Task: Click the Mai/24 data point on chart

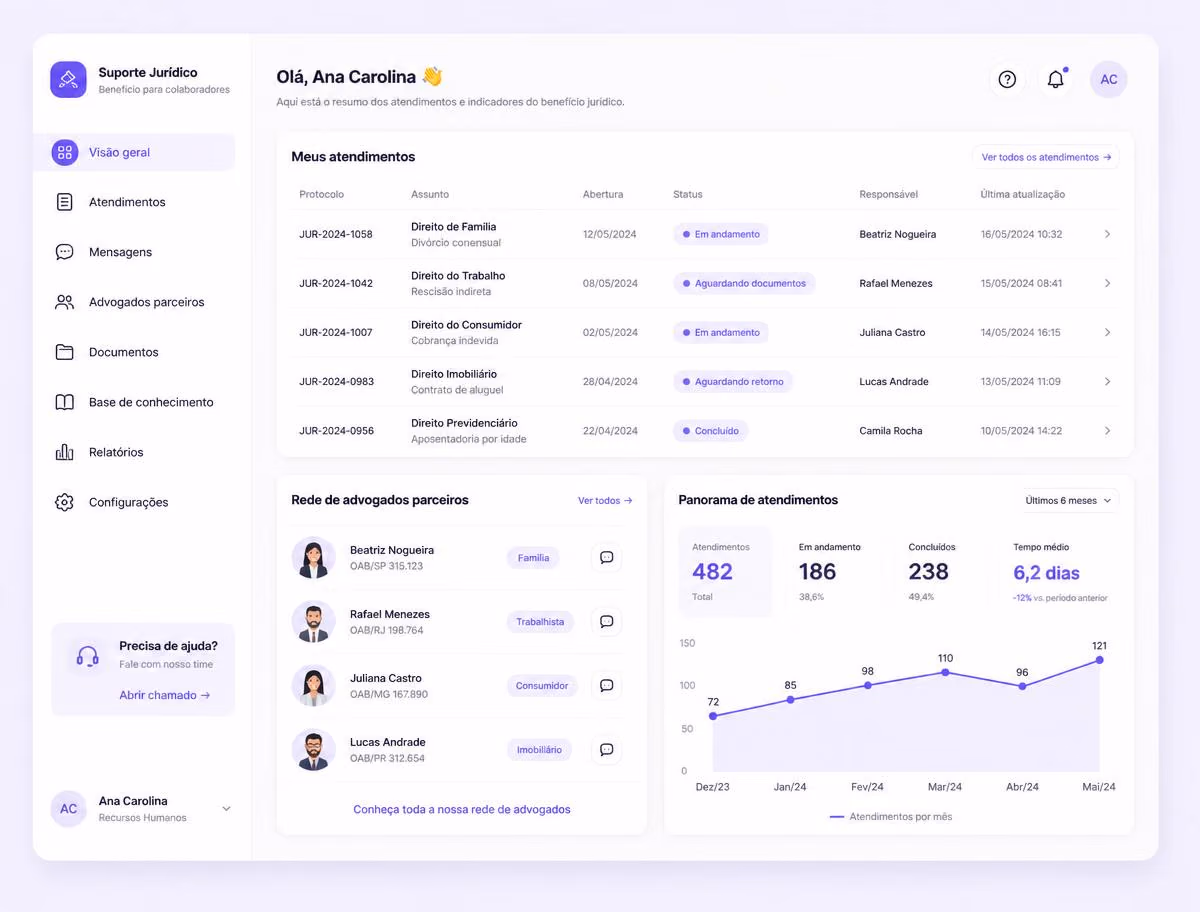Action: [x=1099, y=660]
